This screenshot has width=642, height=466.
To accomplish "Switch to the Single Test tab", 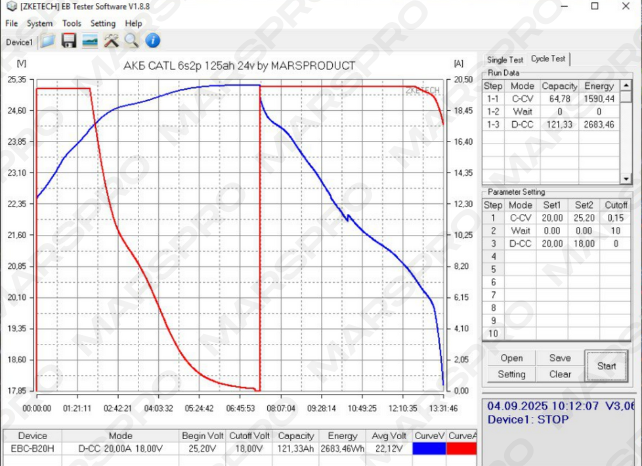I will (x=505, y=60).
